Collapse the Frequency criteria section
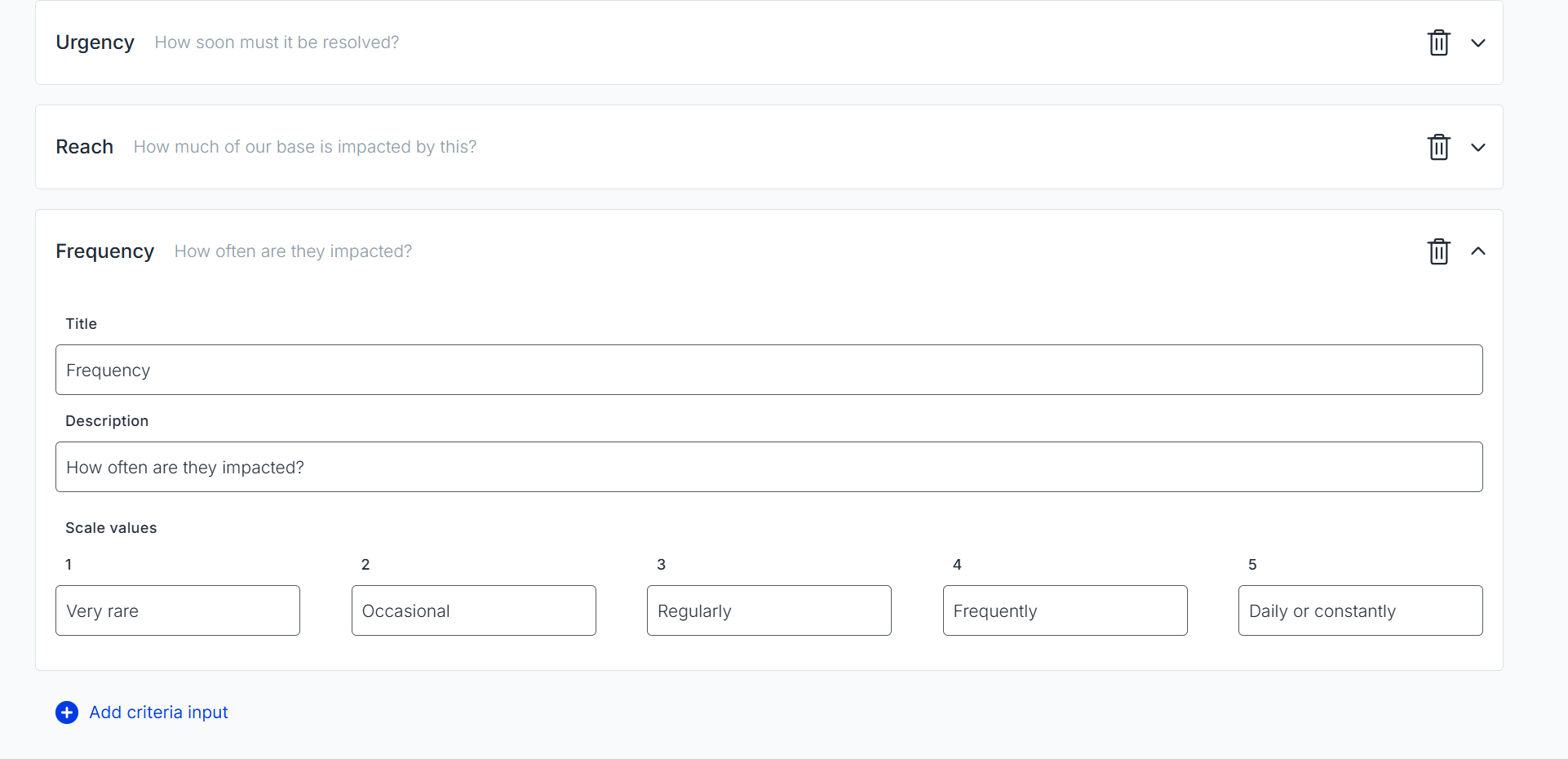 (x=1477, y=251)
